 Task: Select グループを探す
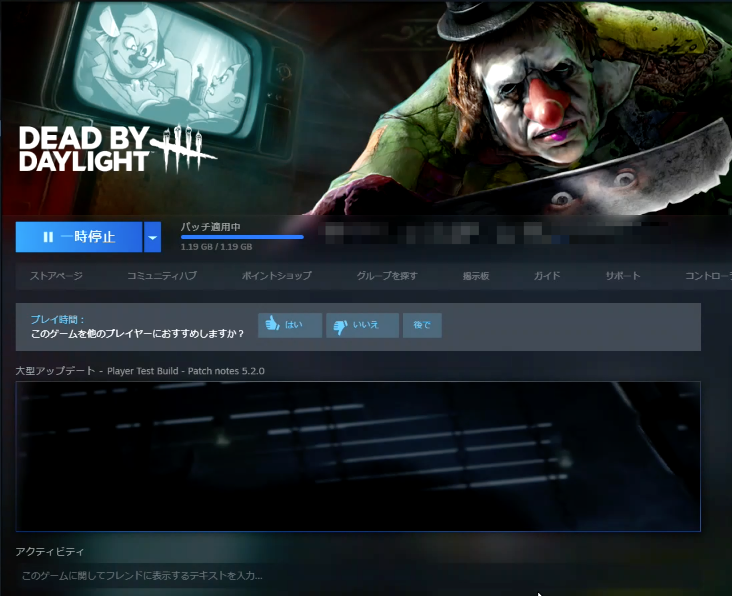click(387, 276)
